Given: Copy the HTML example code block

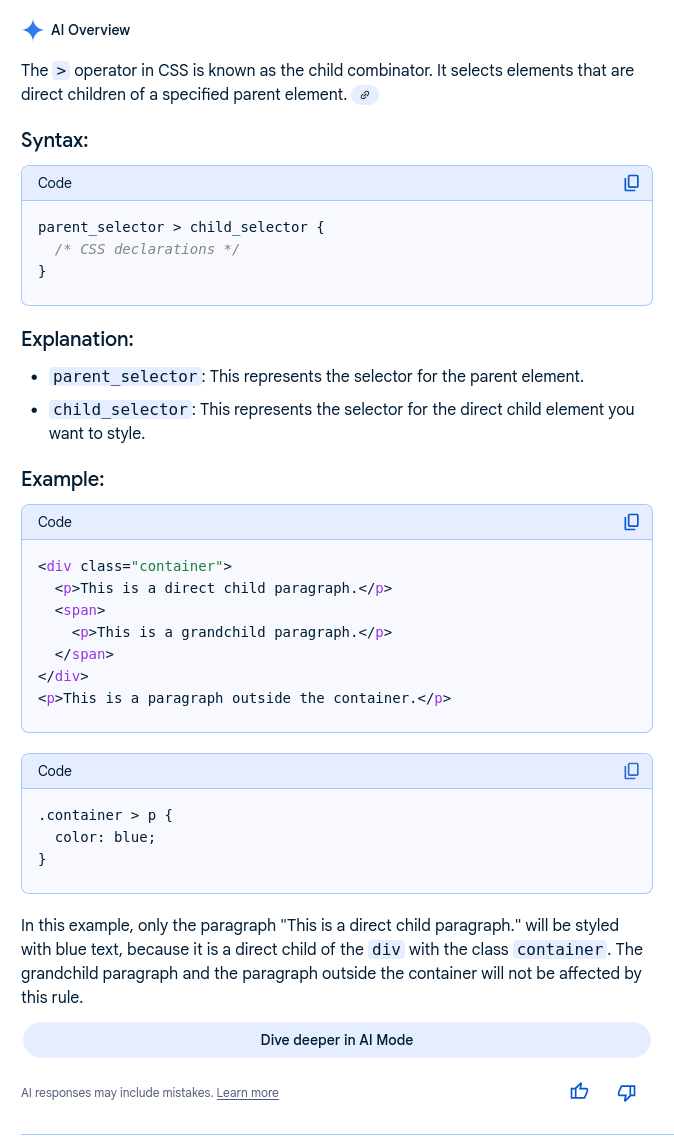Looking at the screenshot, I should pos(631,522).
